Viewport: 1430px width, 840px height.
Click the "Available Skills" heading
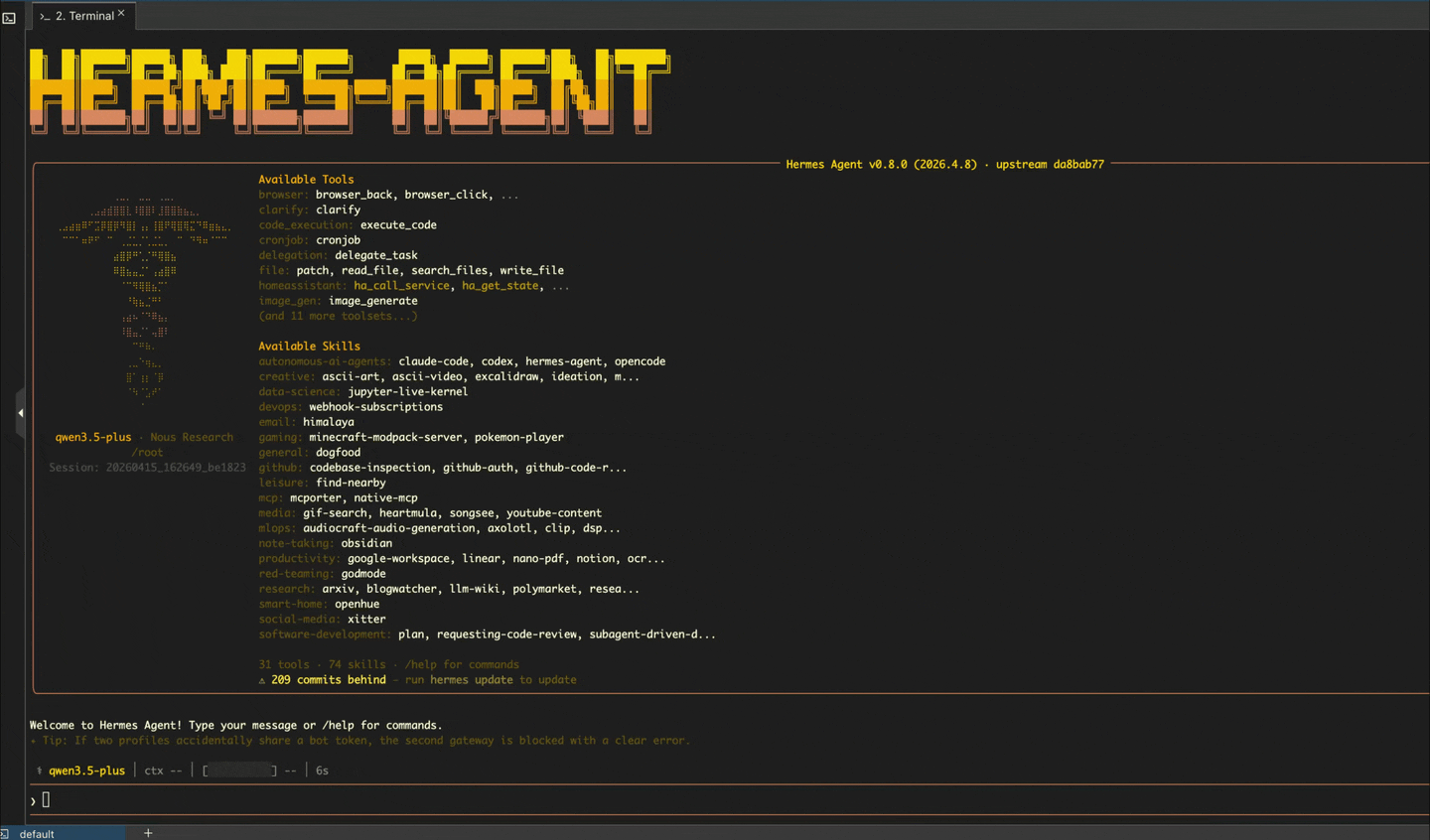[x=309, y=347]
